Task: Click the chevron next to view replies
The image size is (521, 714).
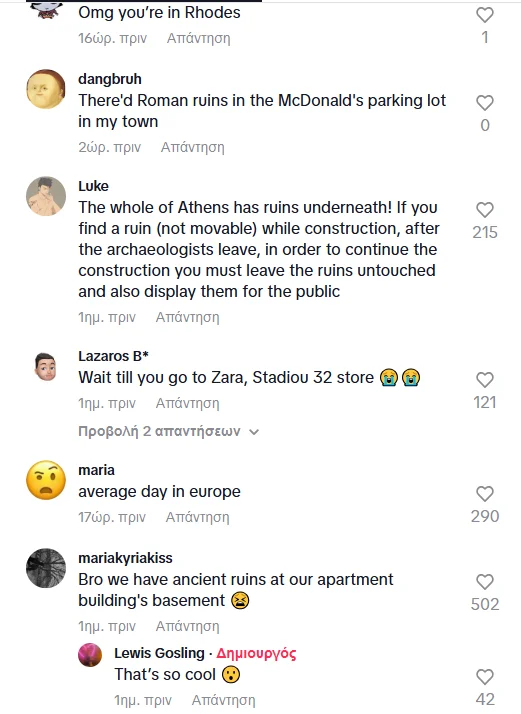Action: [254, 432]
